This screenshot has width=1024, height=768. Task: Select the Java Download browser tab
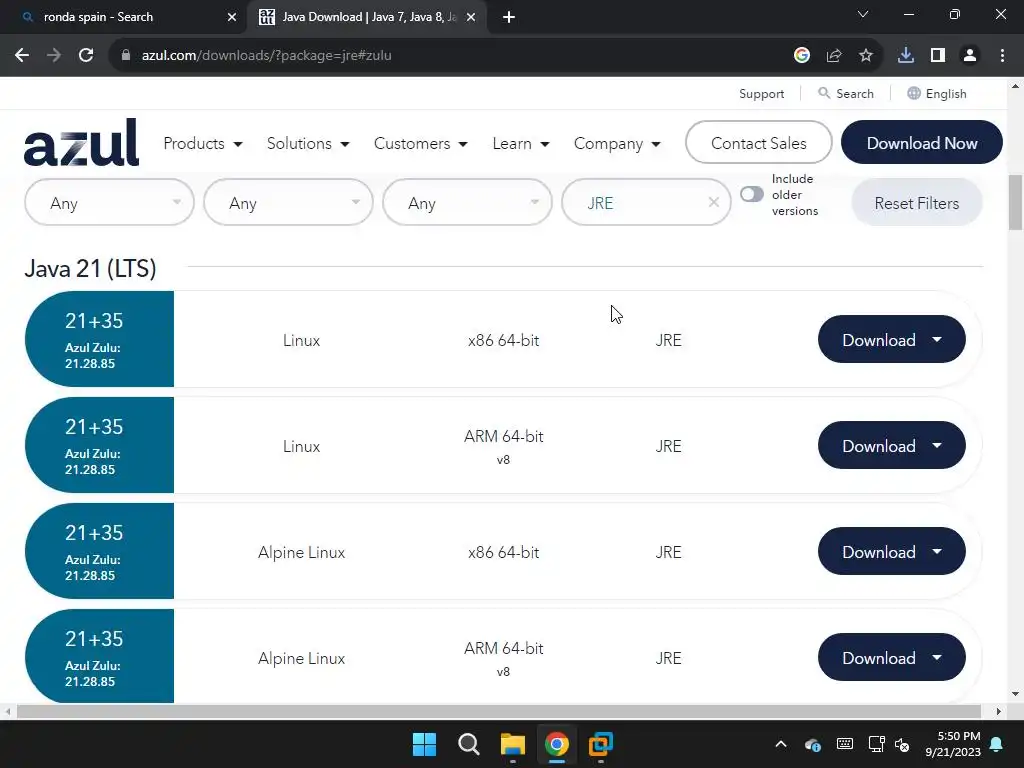tap(367, 17)
